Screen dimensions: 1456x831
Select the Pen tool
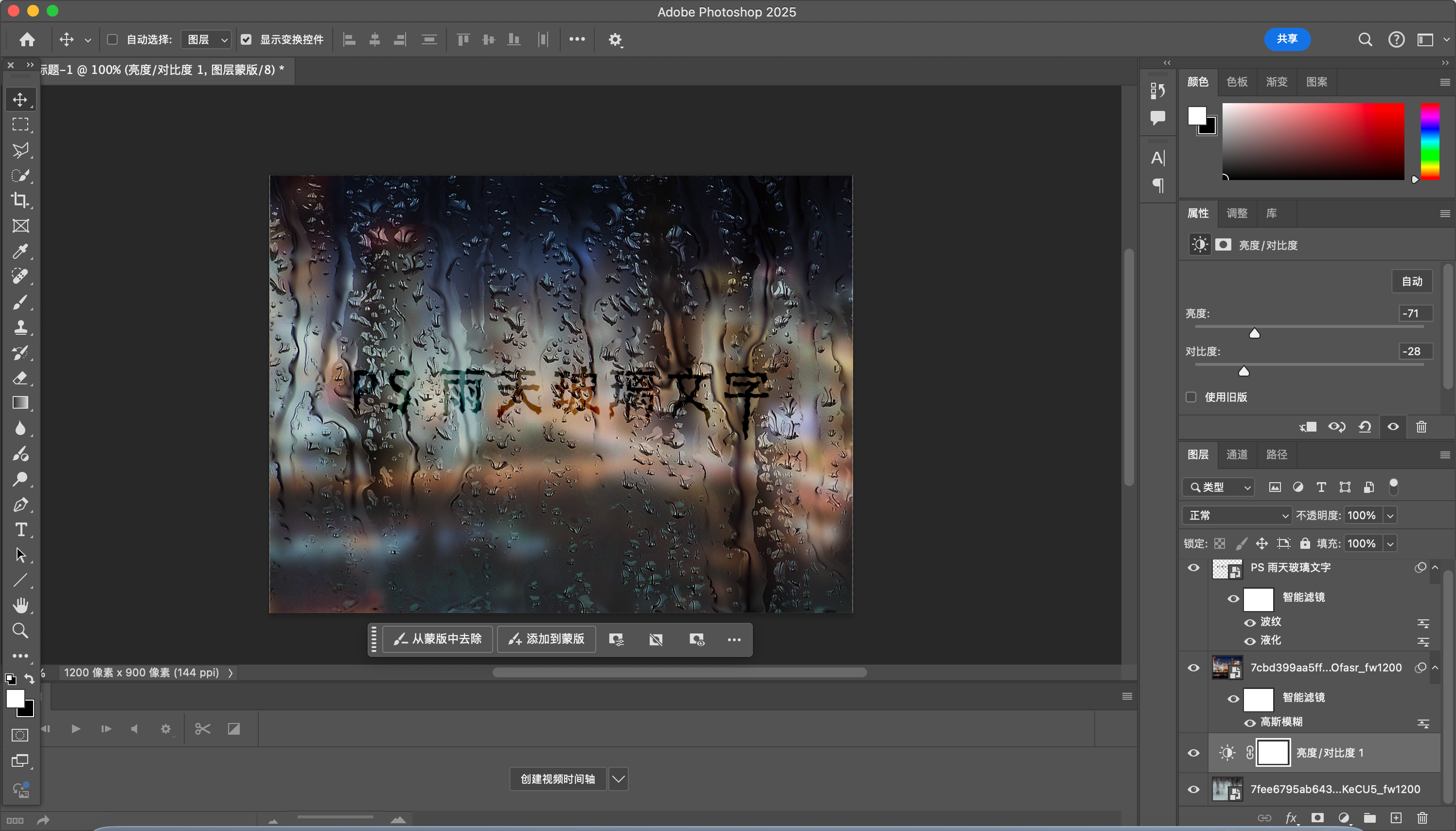pyautogui.click(x=20, y=505)
